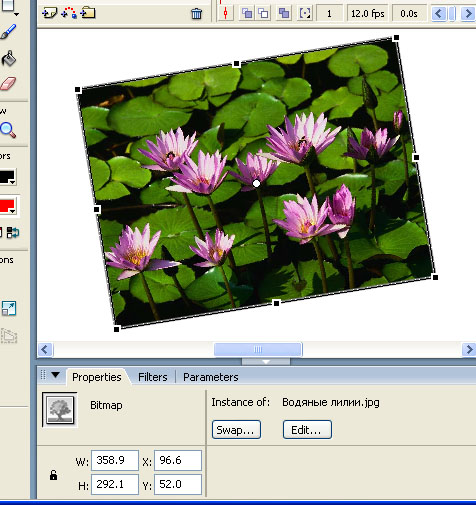Click the right-middle transform edge handle
The width and height of the screenshot is (476, 505).
416,157
